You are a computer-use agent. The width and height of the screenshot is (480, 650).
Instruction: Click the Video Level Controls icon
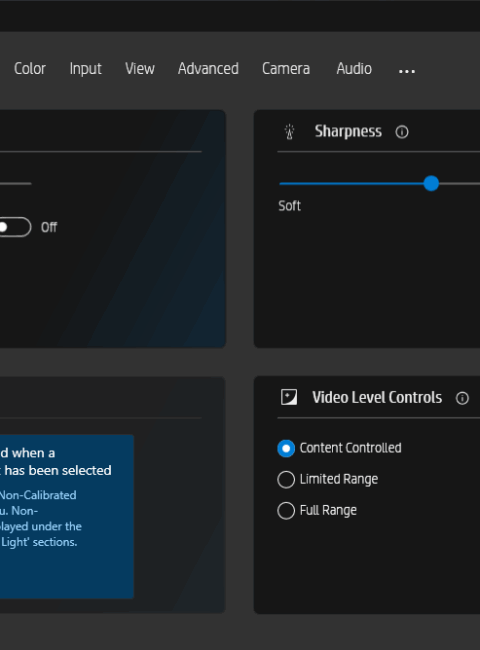pyautogui.click(x=289, y=397)
